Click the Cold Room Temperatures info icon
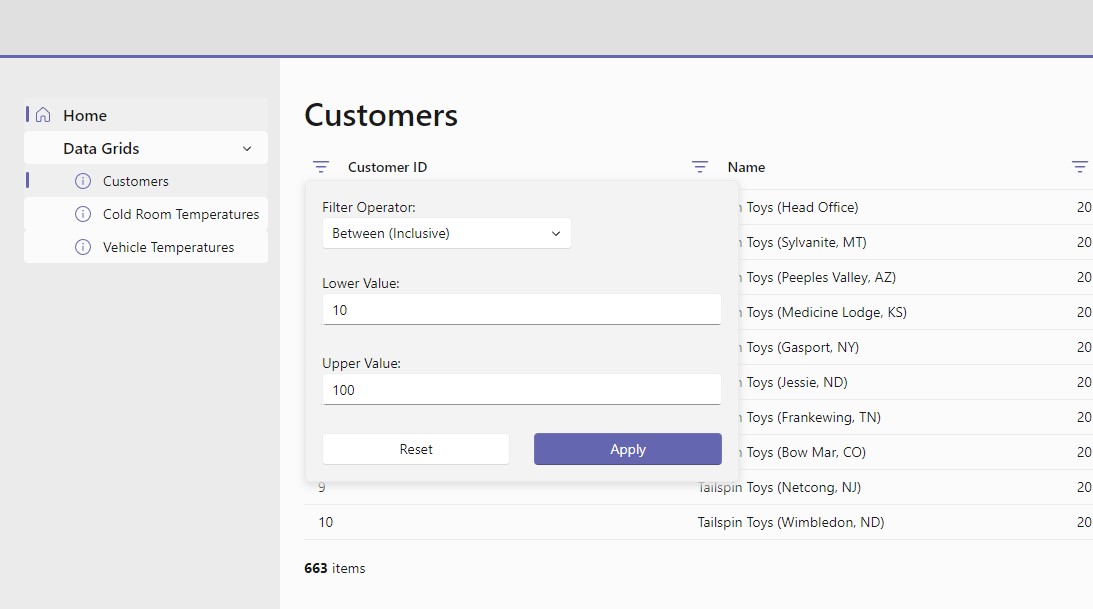This screenshot has height=609, width=1093. click(x=83, y=214)
